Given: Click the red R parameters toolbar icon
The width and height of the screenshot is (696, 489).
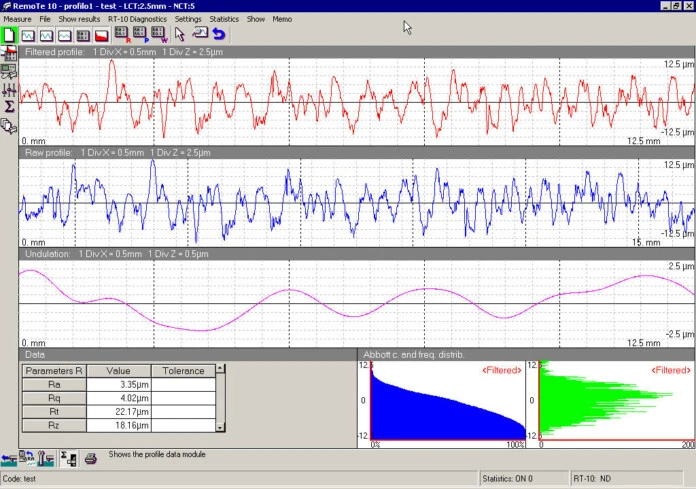Looking at the screenshot, I should (x=120, y=35).
